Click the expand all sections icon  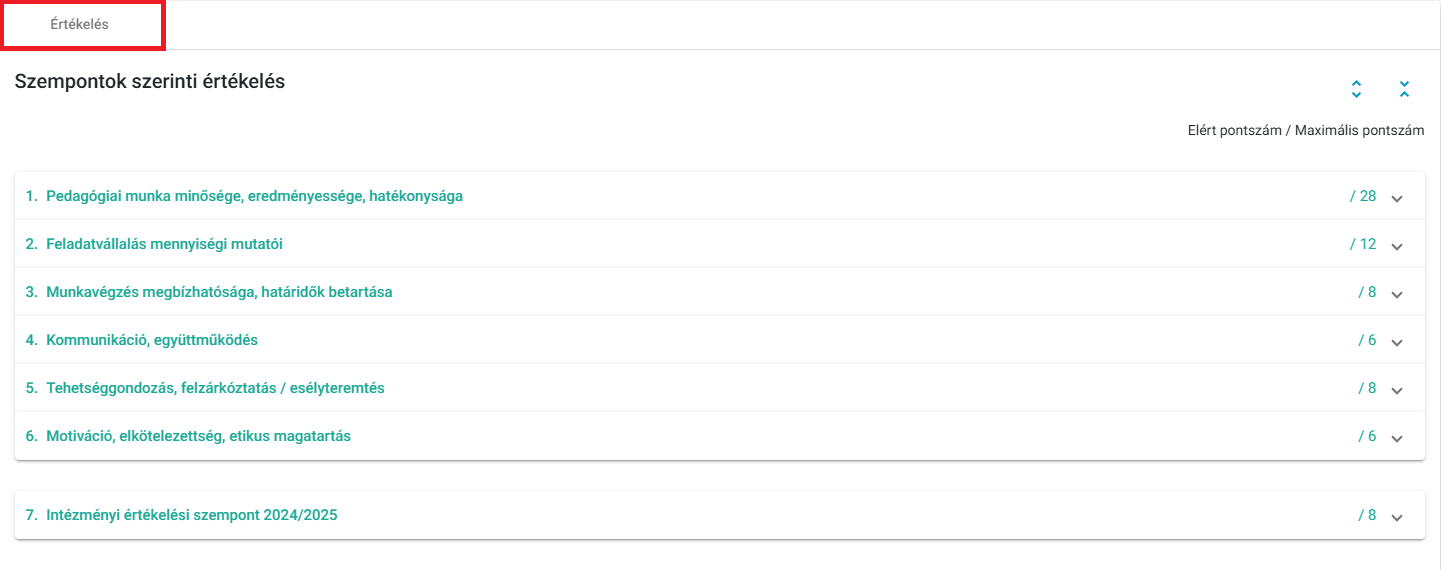point(1356,88)
